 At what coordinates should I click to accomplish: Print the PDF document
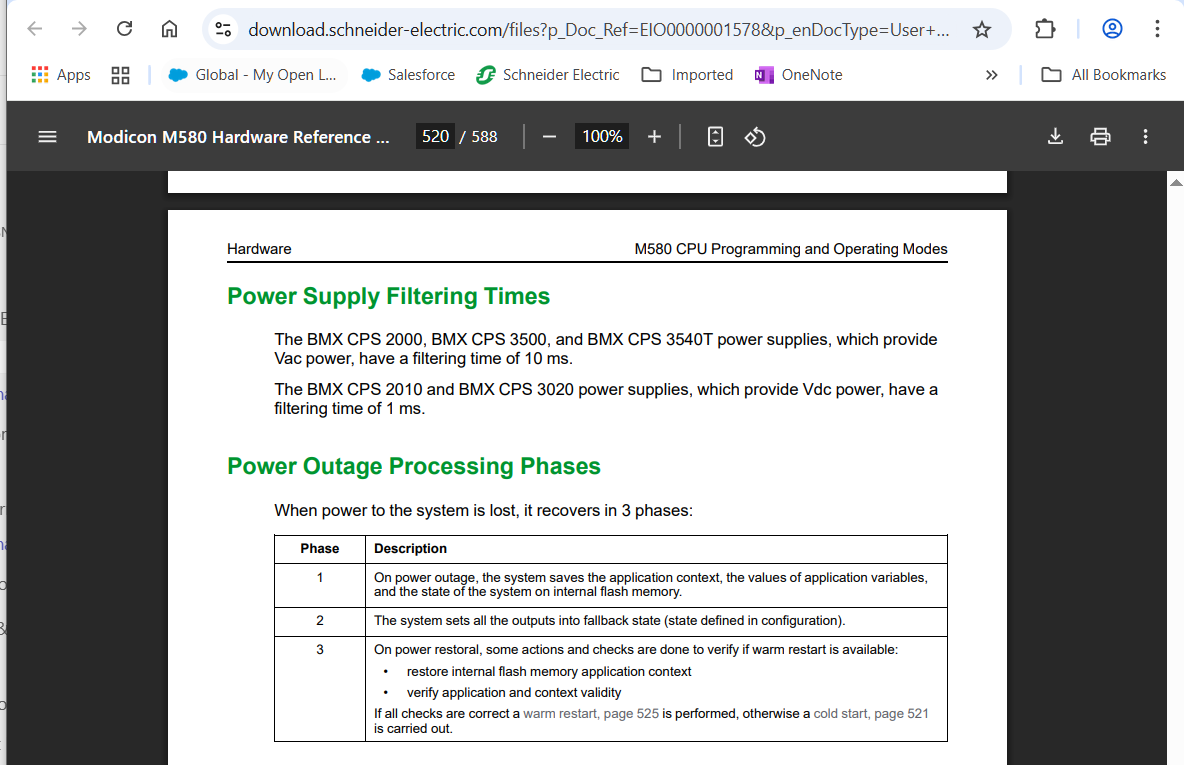(x=1100, y=137)
